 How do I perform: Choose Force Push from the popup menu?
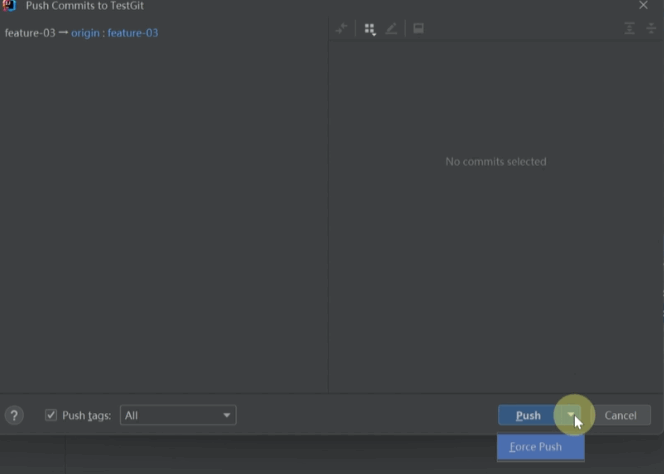pos(541,447)
